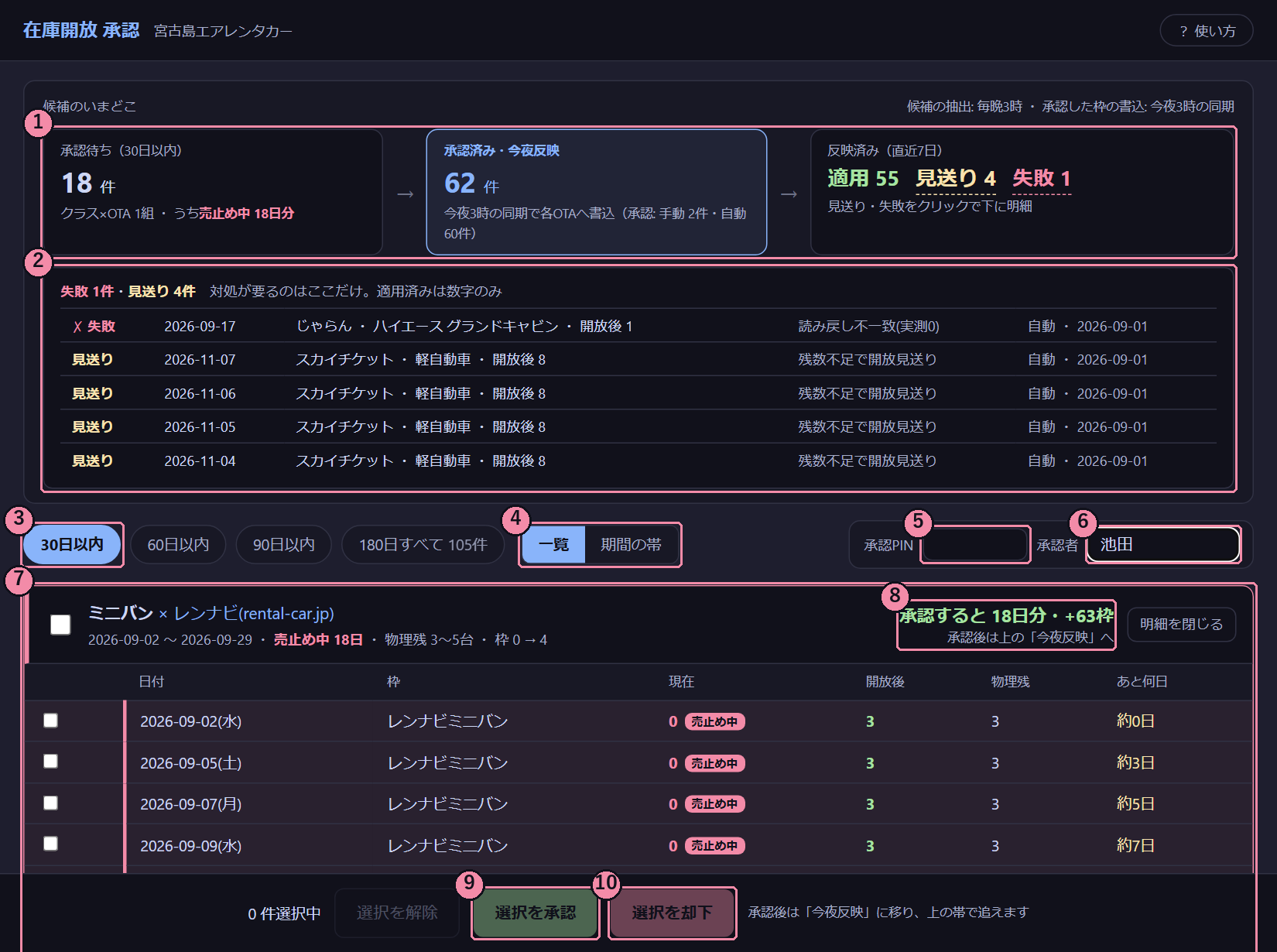Switch to 60日以内 filter
The image size is (1277, 952).
coord(178,545)
